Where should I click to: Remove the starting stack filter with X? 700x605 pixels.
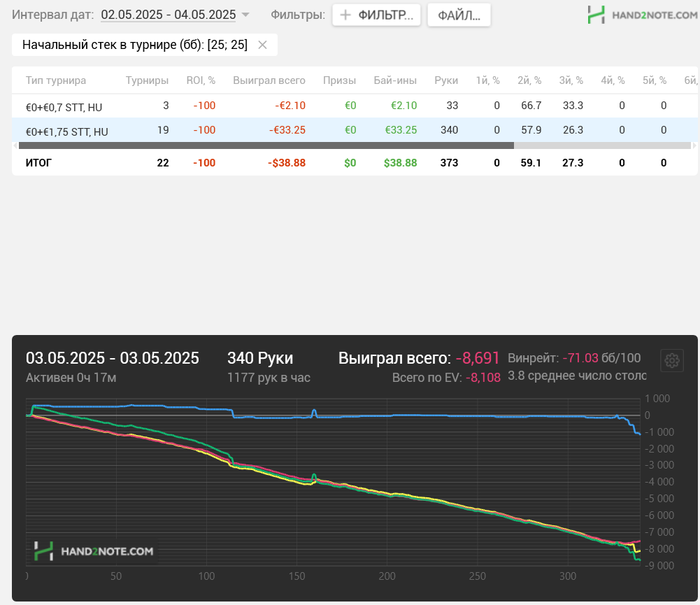tap(262, 45)
